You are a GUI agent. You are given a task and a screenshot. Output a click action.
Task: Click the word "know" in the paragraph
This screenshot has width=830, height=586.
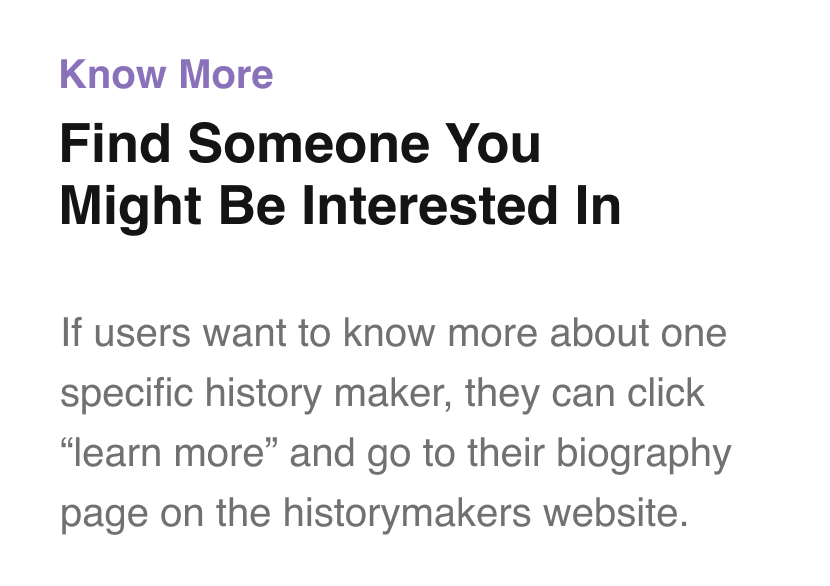coord(389,333)
